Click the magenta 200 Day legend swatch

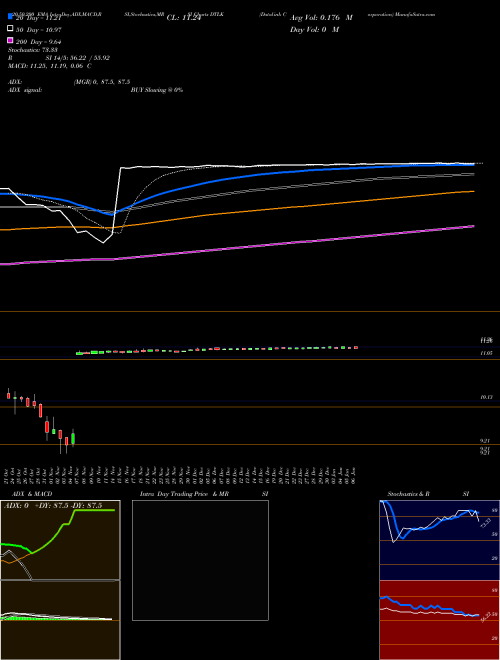(10, 41)
